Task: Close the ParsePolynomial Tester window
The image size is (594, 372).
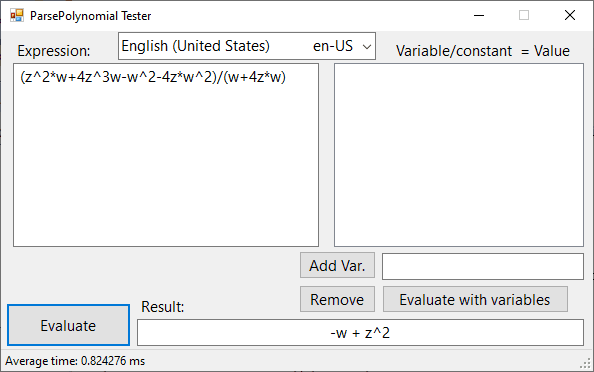Action: [570, 16]
